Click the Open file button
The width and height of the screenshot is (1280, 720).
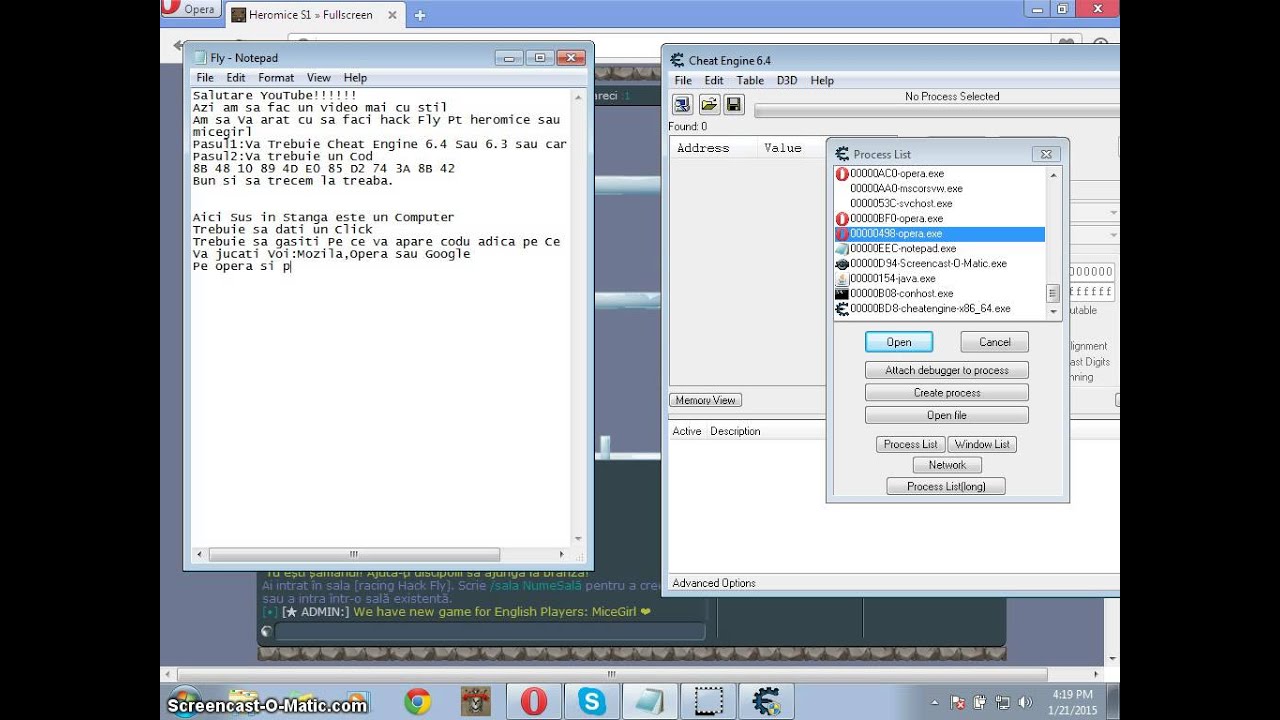947,416
